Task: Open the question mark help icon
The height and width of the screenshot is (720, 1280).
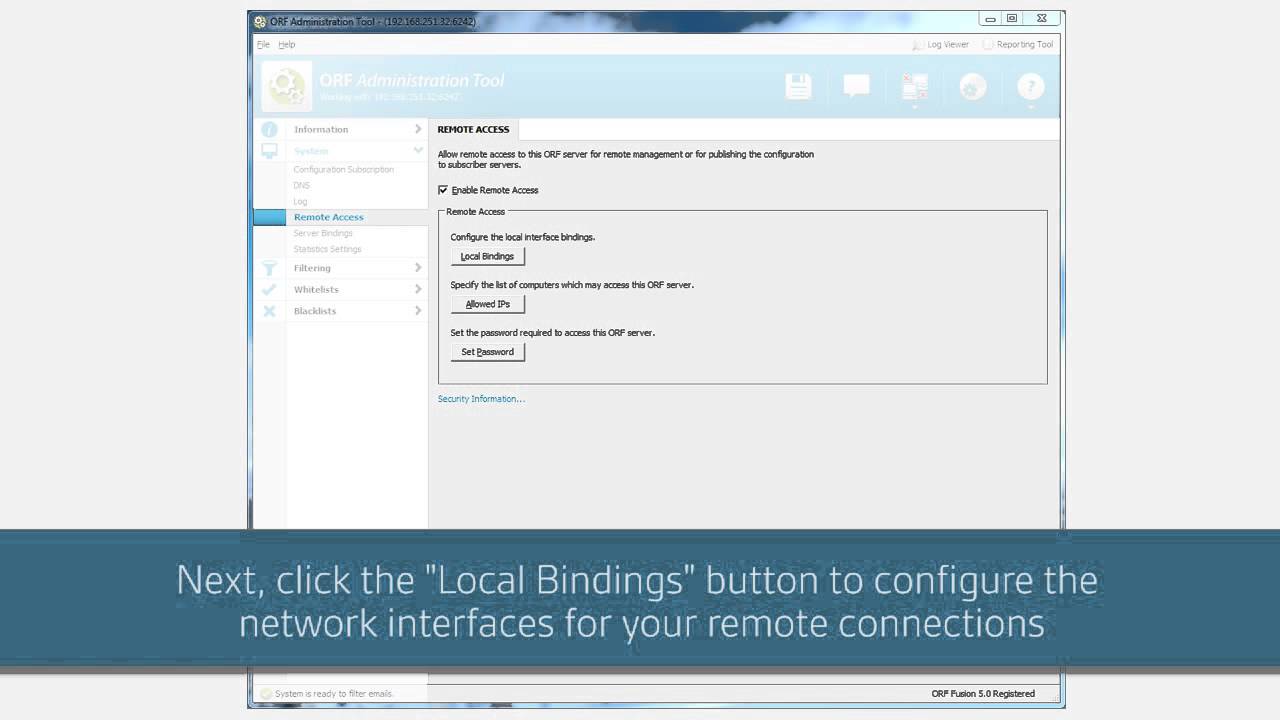Action: 1031,87
